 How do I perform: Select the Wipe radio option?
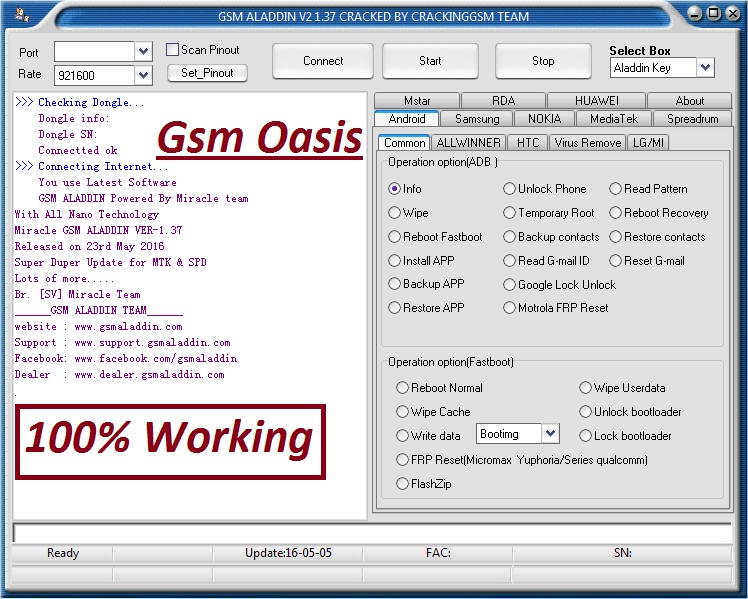click(394, 213)
